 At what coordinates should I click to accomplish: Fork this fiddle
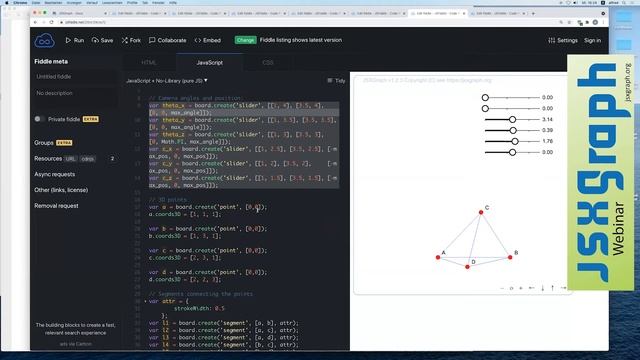(131, 40)
